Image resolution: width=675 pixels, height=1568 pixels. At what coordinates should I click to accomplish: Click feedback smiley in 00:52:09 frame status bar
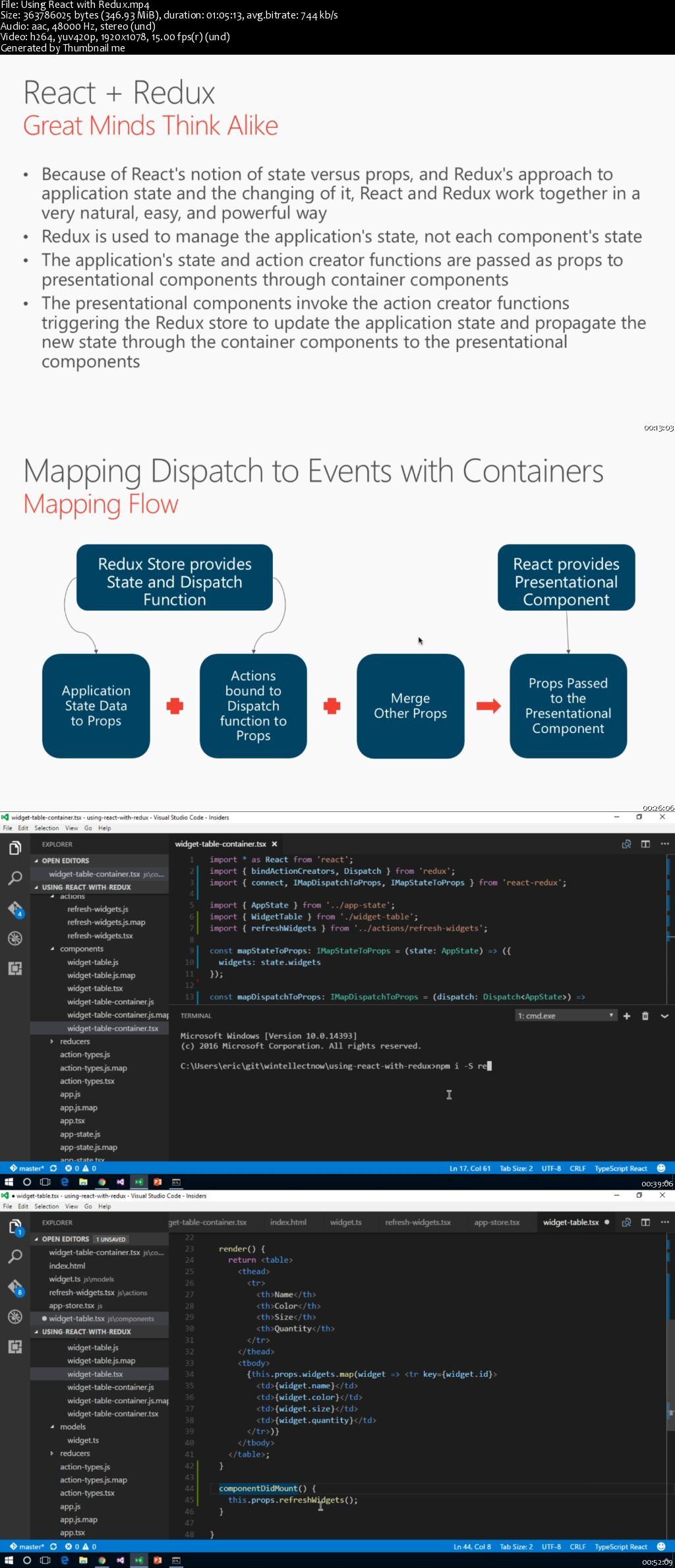pos(661,1546)
